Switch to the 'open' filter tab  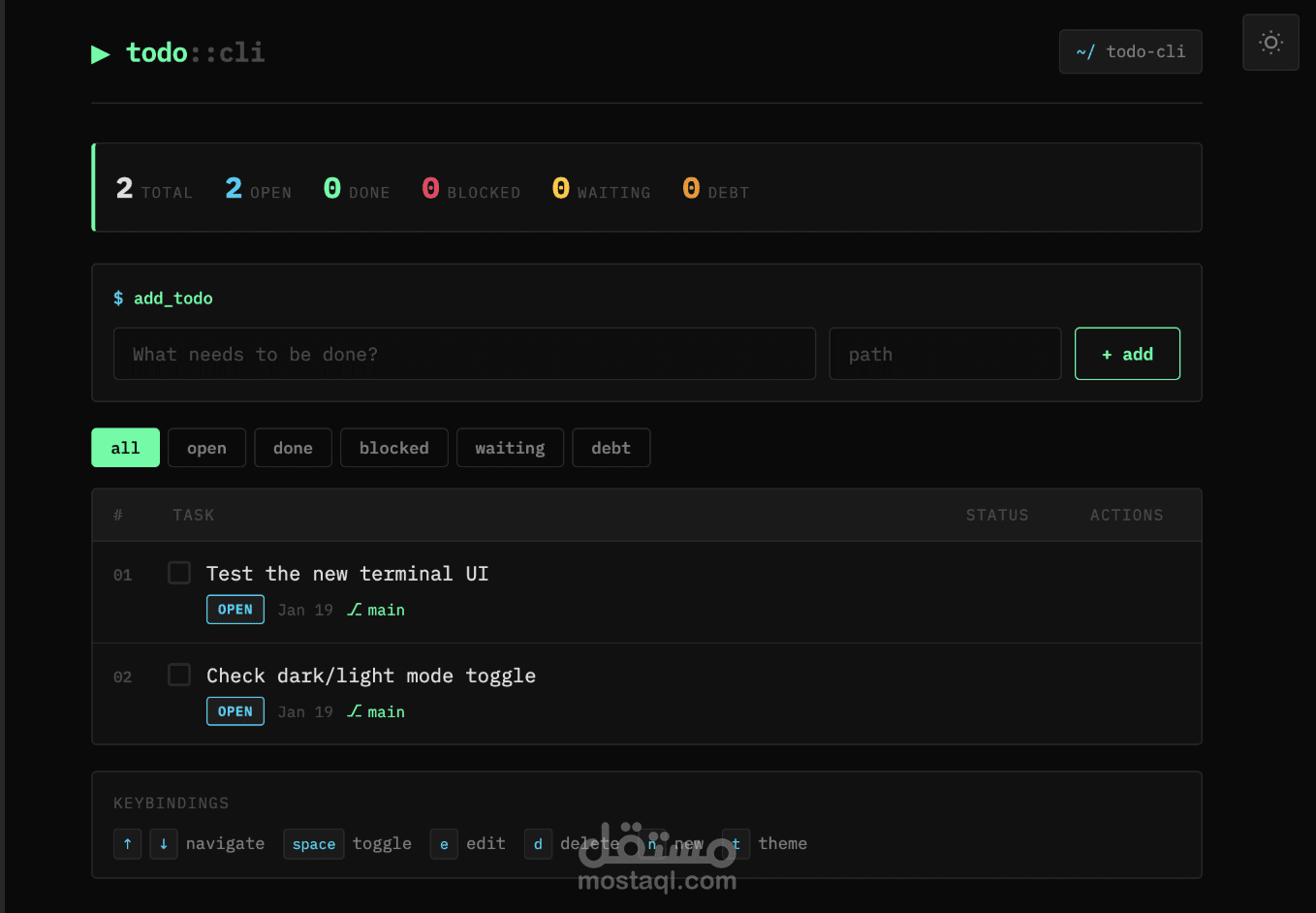point(206,448)
